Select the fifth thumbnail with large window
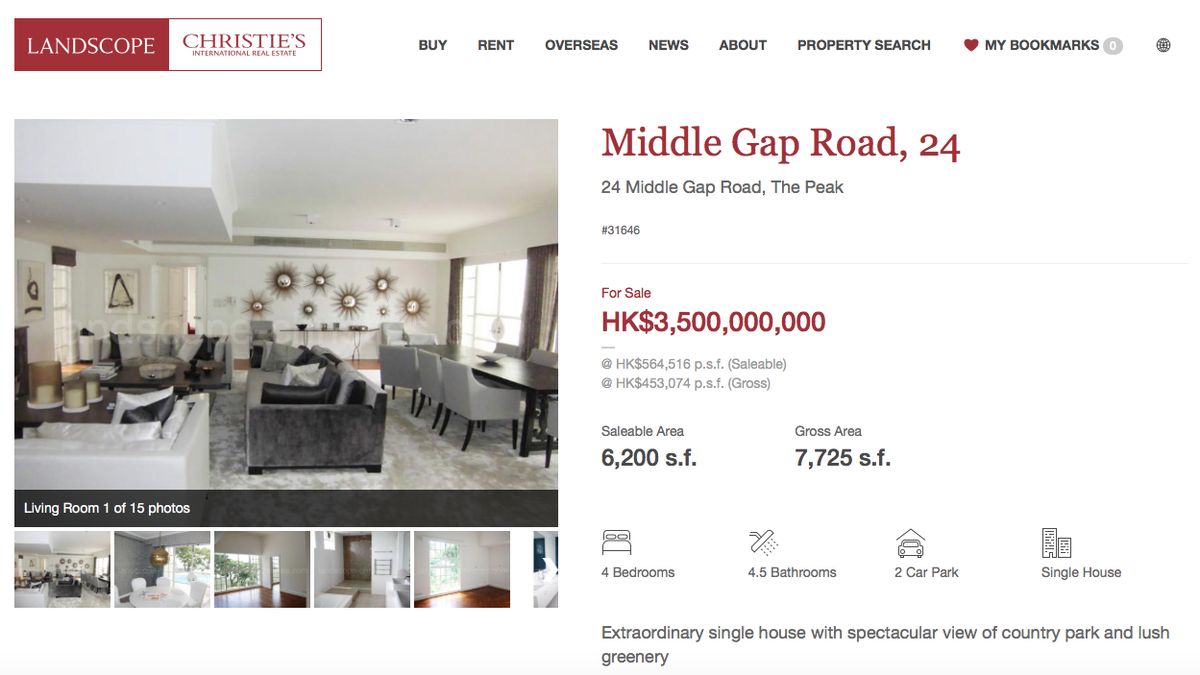This screenshot has height=675, width=1200. click(462, 569)
